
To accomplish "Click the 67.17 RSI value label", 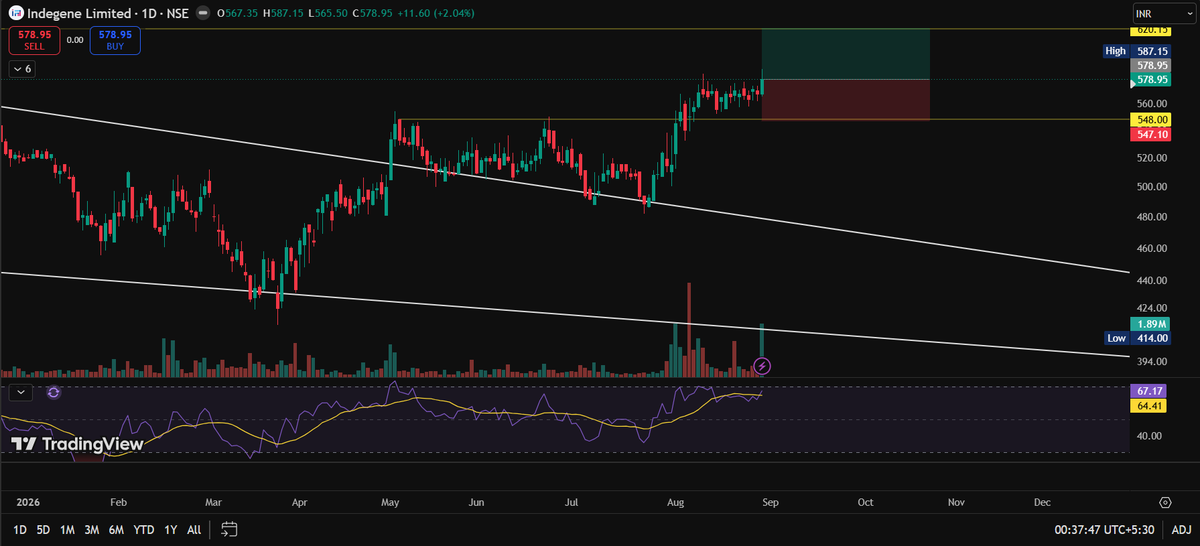I will 1150,393.
